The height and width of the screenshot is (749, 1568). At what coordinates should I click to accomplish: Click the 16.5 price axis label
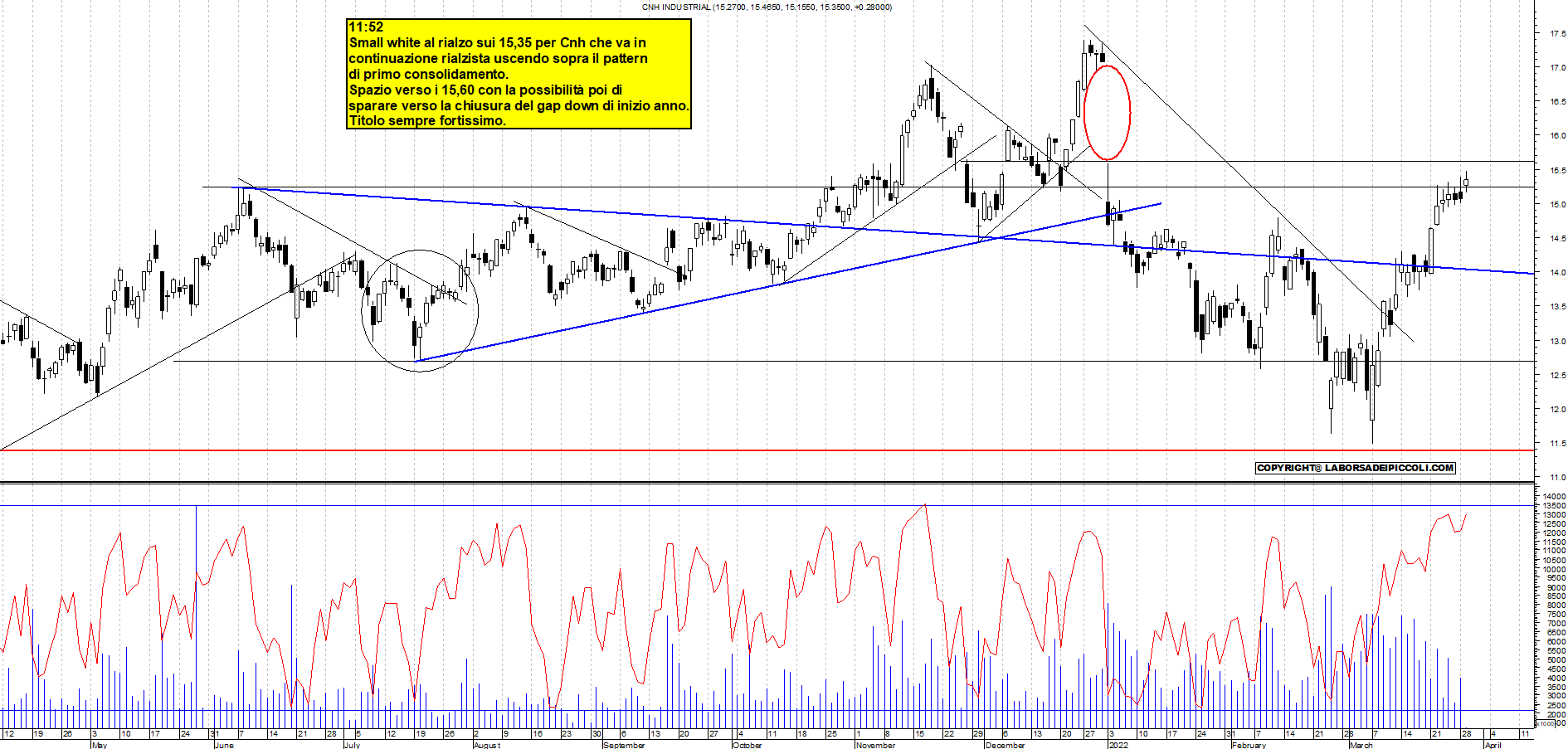coord(1557,102)
